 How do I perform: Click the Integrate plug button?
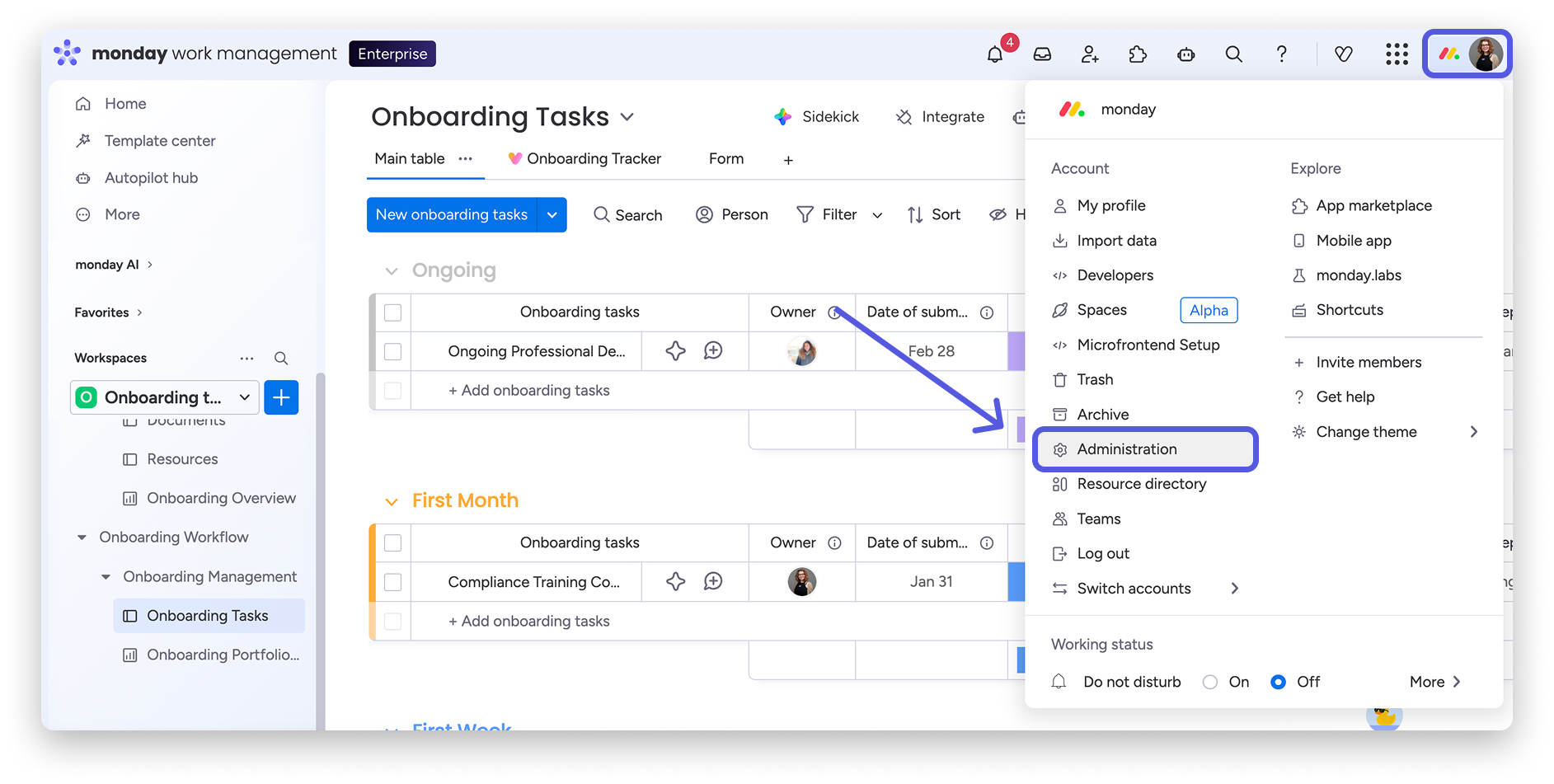coord(940,117)
